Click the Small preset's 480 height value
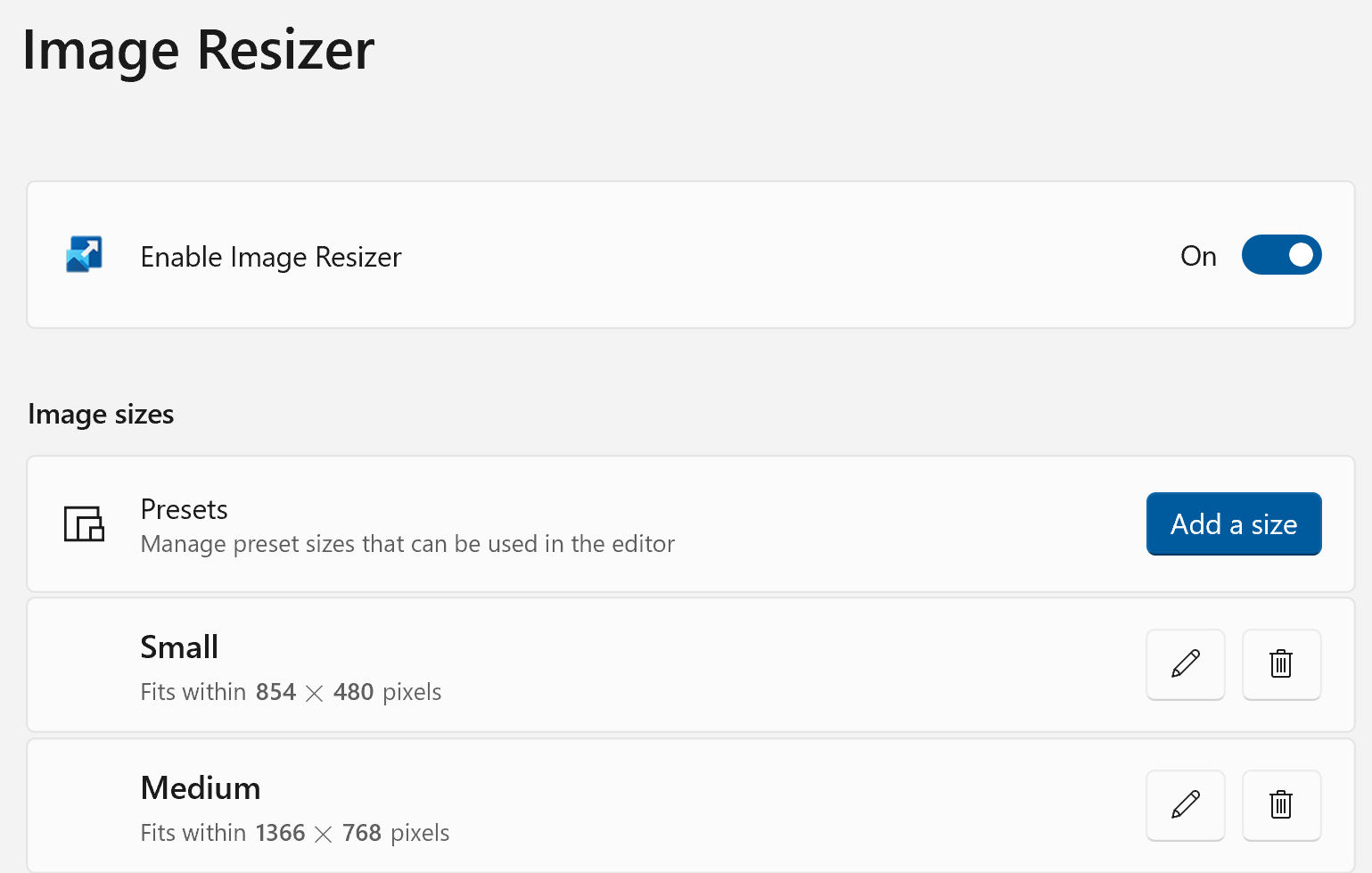The image size is (1372, 873). 353,692
